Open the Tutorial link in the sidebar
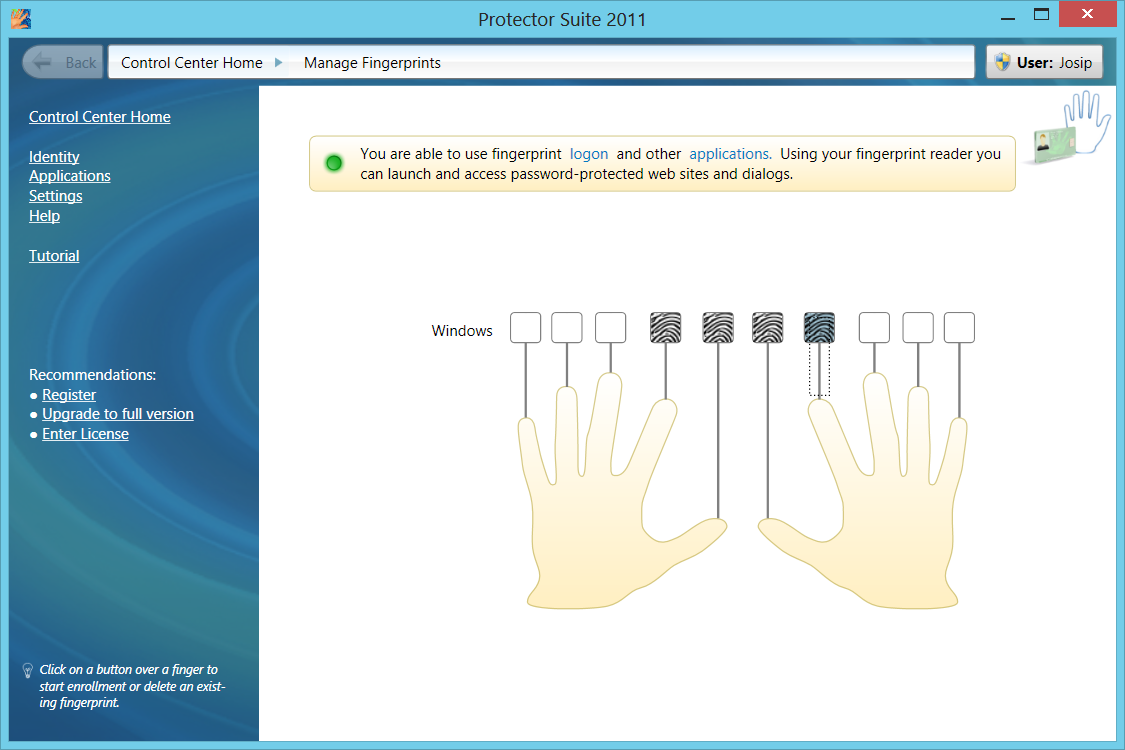Screen dimensions: 1125x750 click(54, 256)
